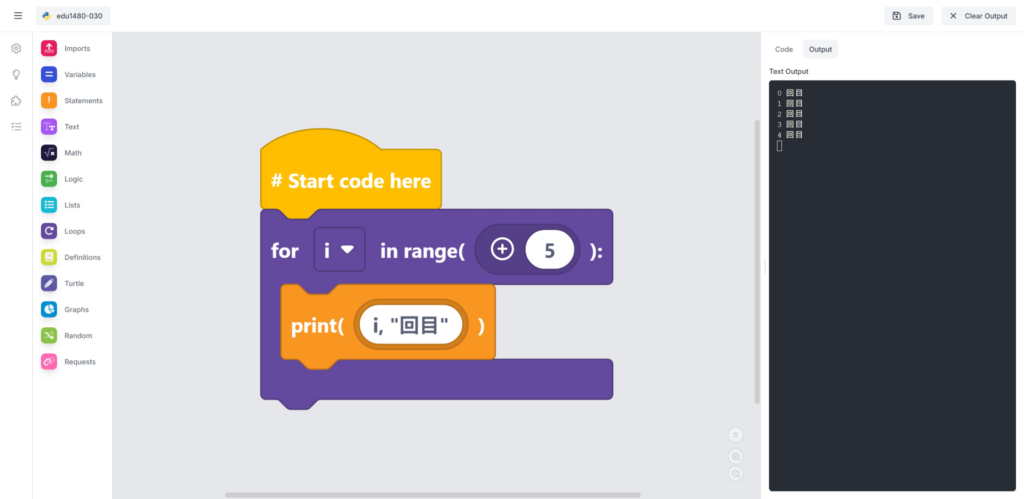
Task: Reset the workspace zoom with equals icon
Action: tap(736, 434)
